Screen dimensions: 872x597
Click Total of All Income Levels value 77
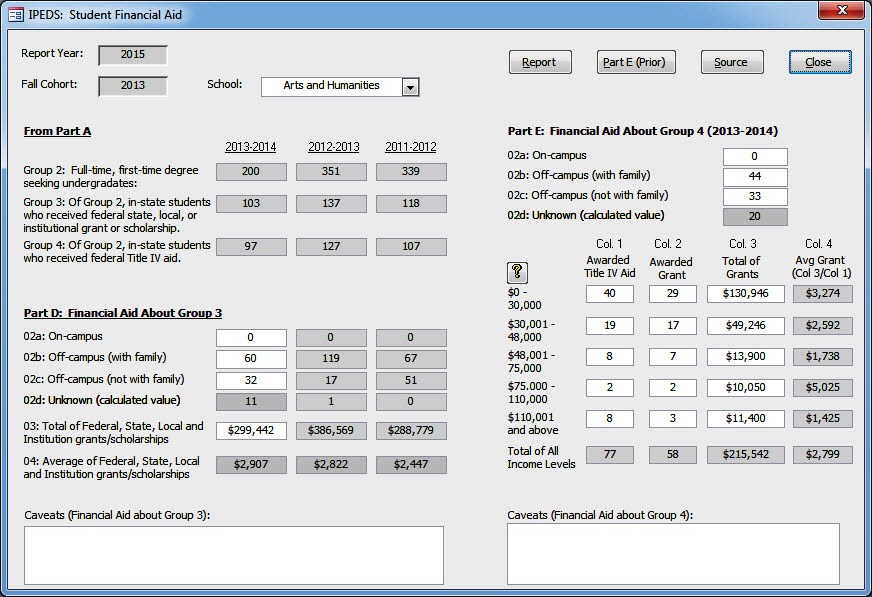610,455
